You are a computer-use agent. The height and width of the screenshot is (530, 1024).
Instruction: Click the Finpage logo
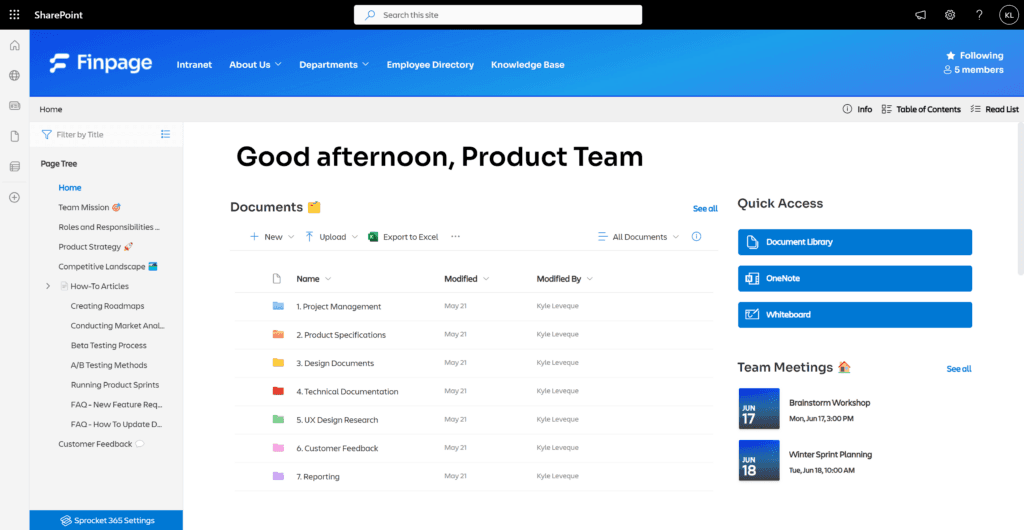click(x=101, y=63)
